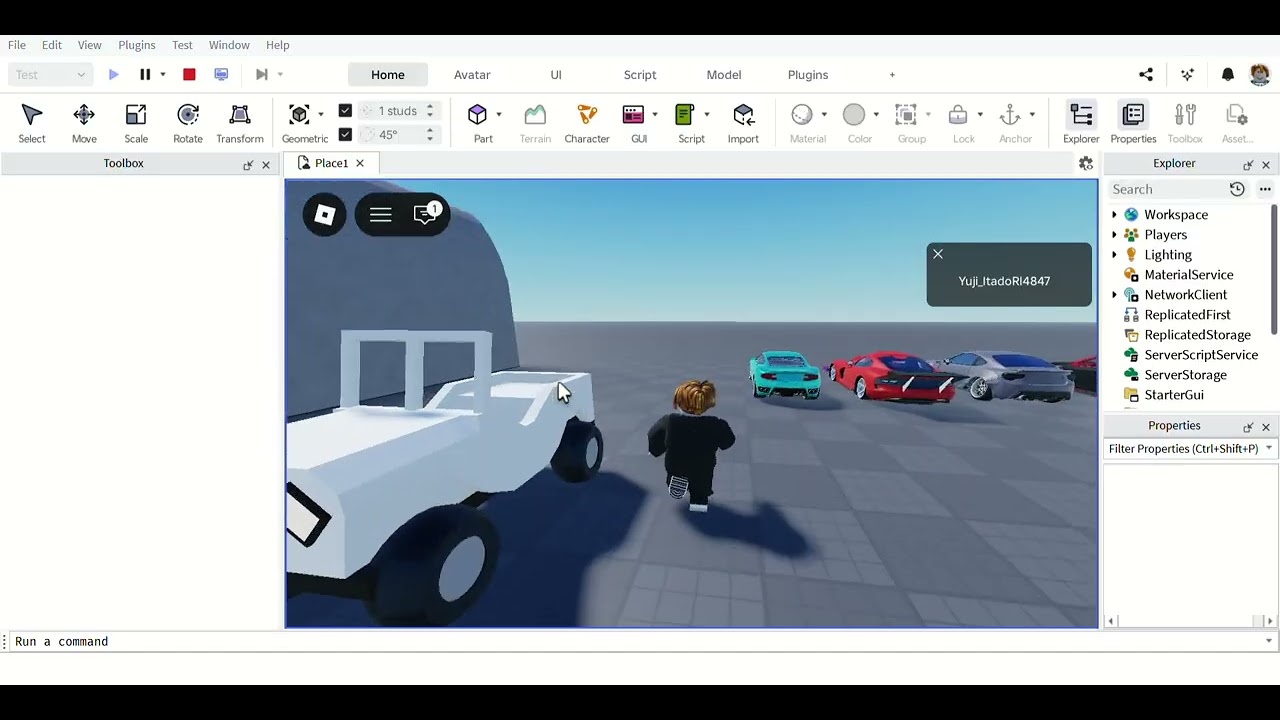Click the user avatar icon
The image size is (1280, 720).
pyautogui.click(x=1260, y=75)
